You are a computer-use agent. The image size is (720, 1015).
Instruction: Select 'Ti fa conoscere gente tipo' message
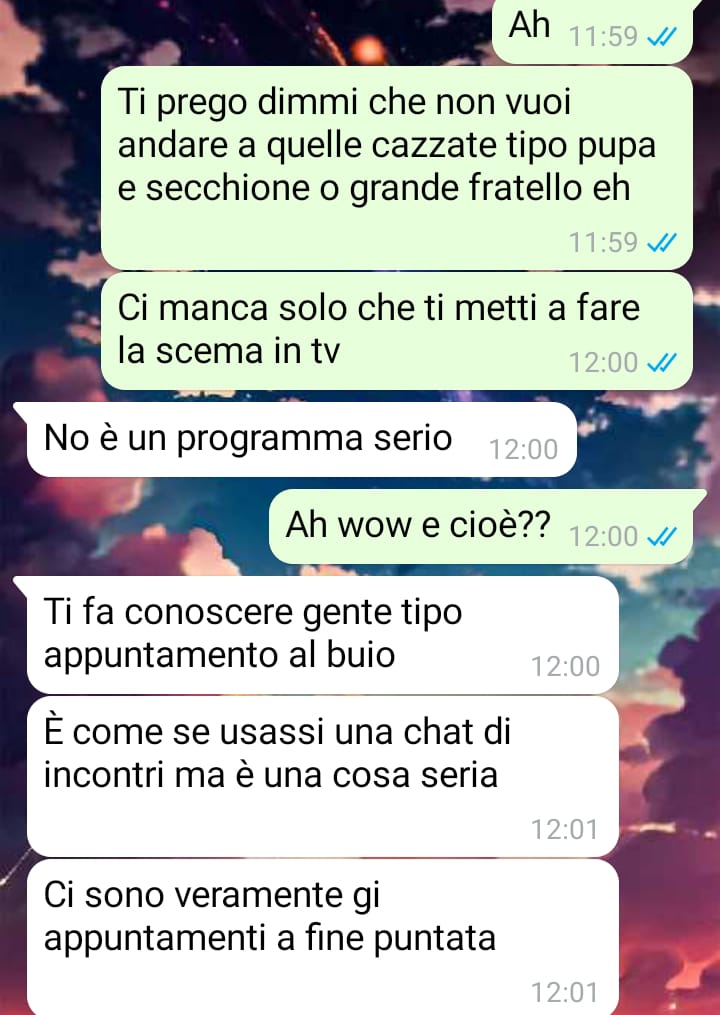point(322,635)
